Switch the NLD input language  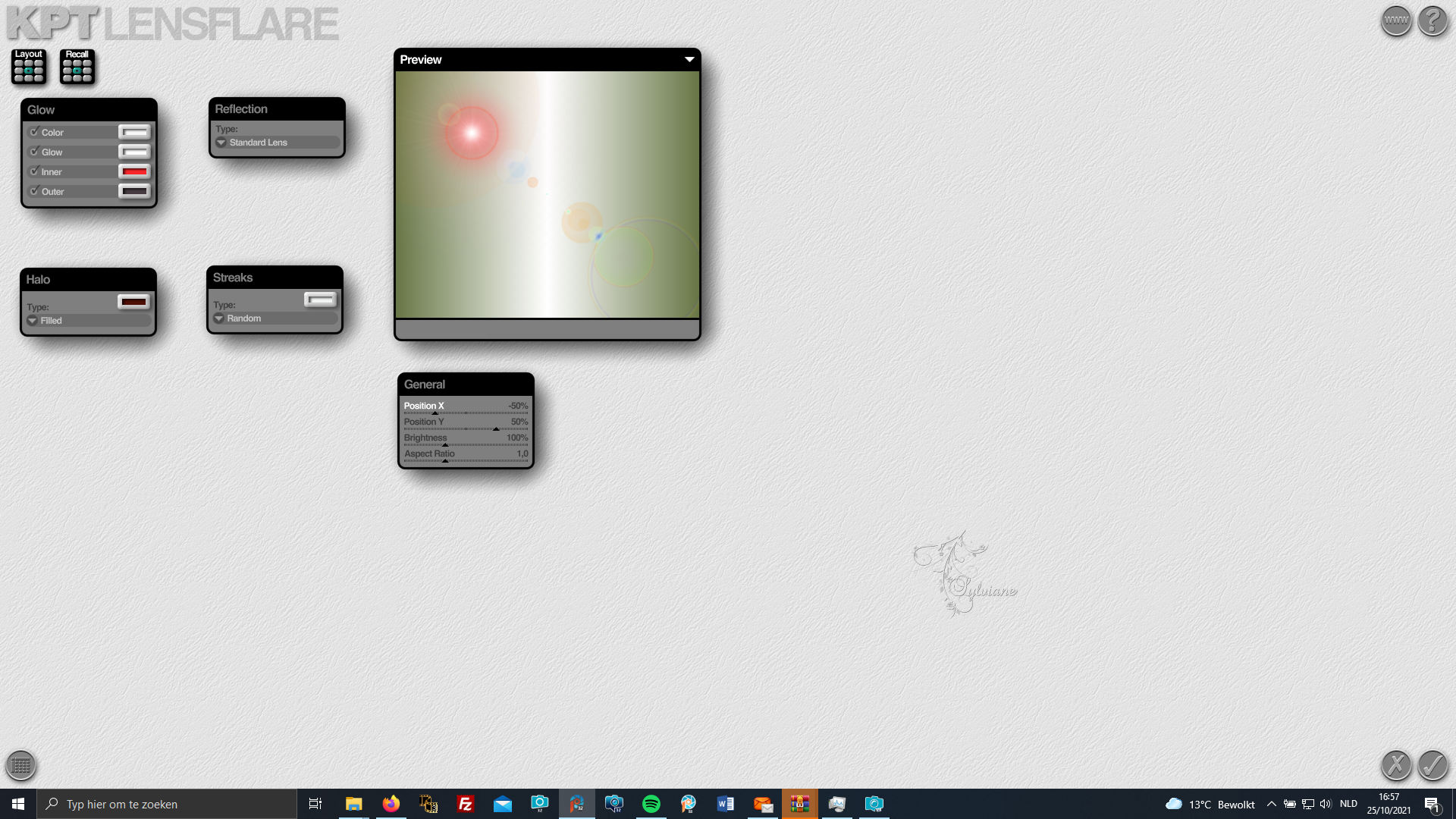tap(1348, 804)
